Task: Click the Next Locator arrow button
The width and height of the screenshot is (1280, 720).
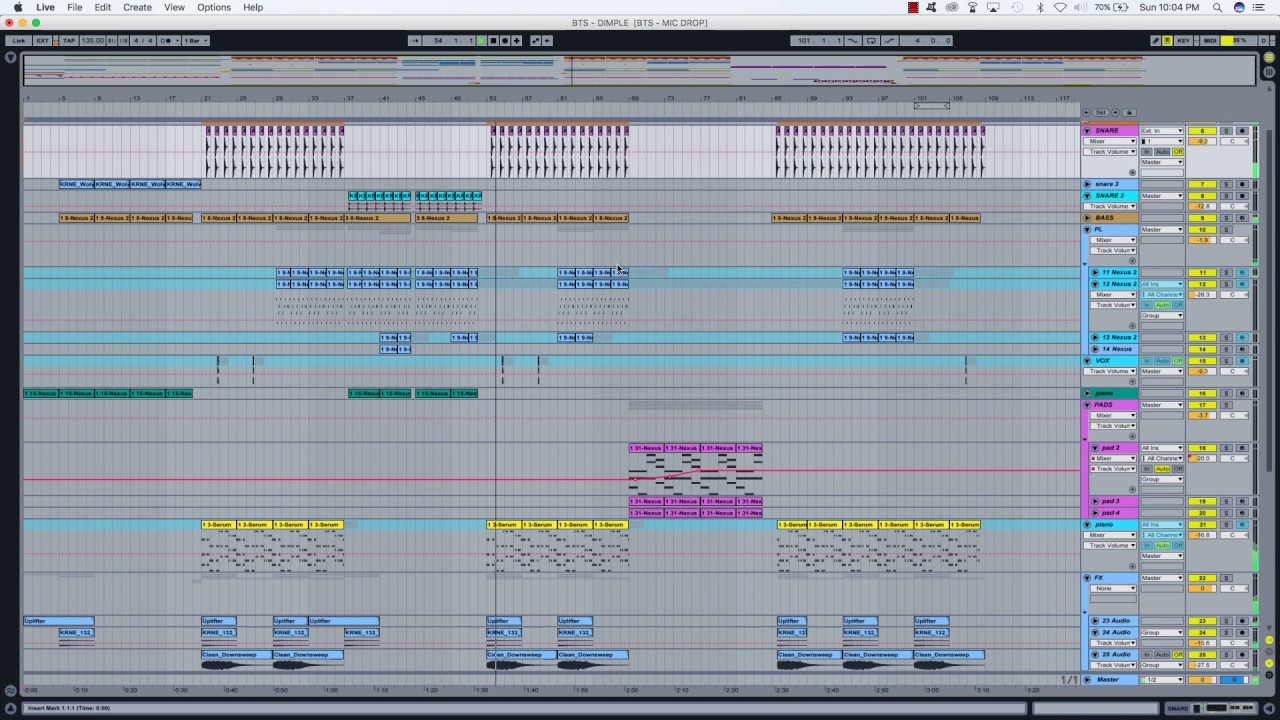Action: (x=1115, y=112)
